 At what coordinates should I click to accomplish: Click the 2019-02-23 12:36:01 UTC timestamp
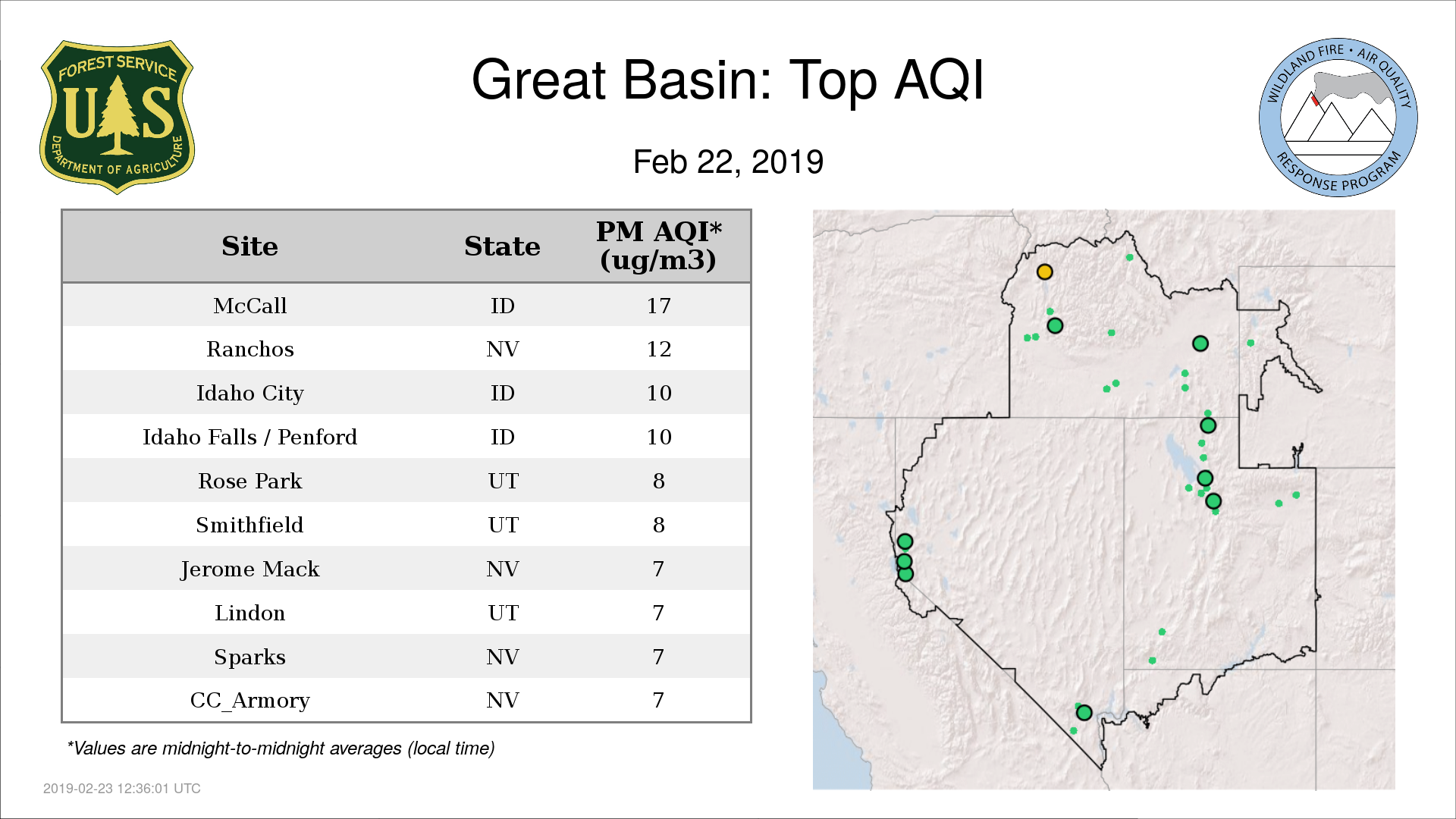(121, 789)
